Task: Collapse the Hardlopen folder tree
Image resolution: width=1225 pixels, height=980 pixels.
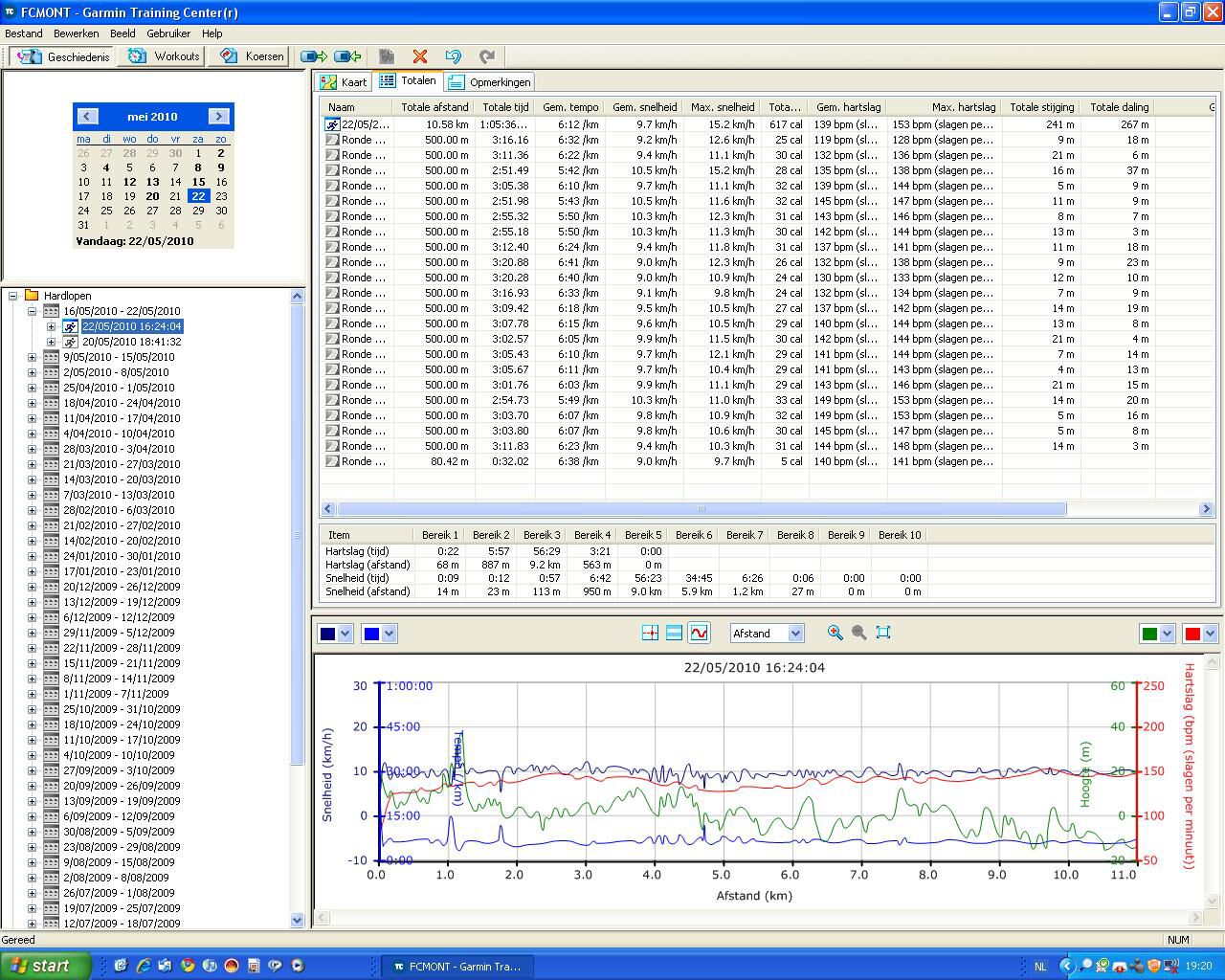Action: [13, 296]
